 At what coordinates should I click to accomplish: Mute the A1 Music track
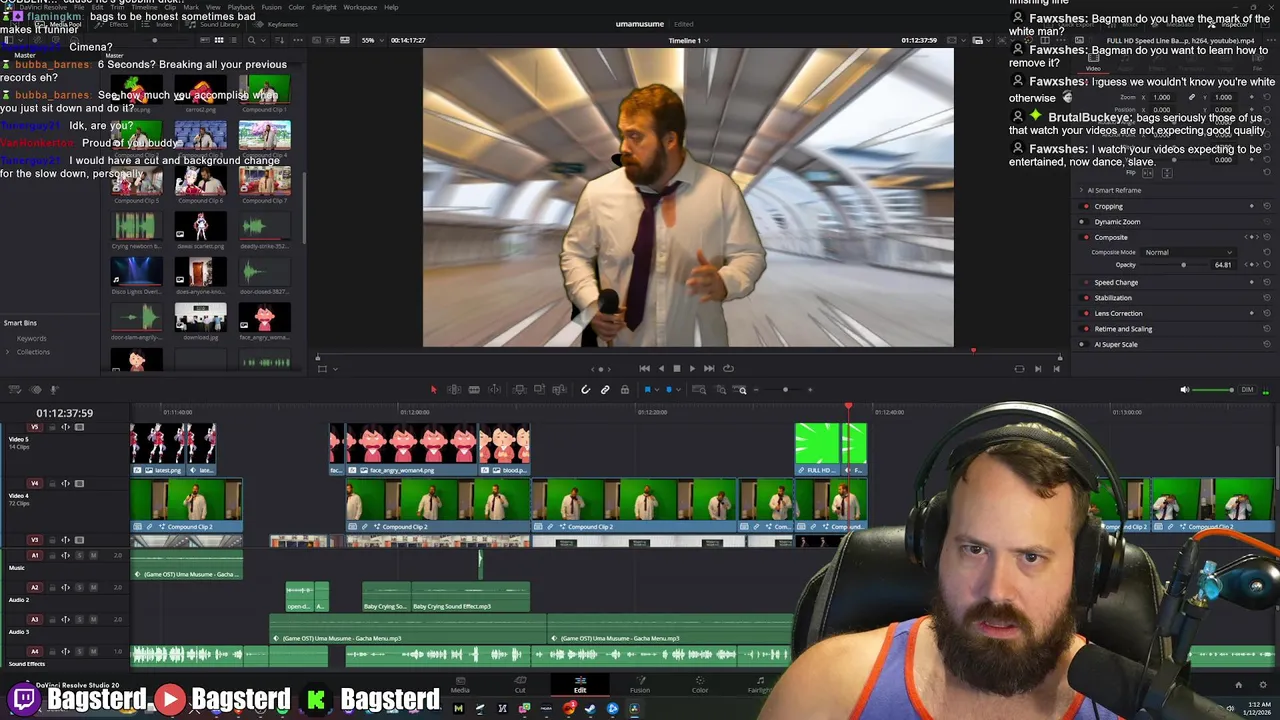93,555
